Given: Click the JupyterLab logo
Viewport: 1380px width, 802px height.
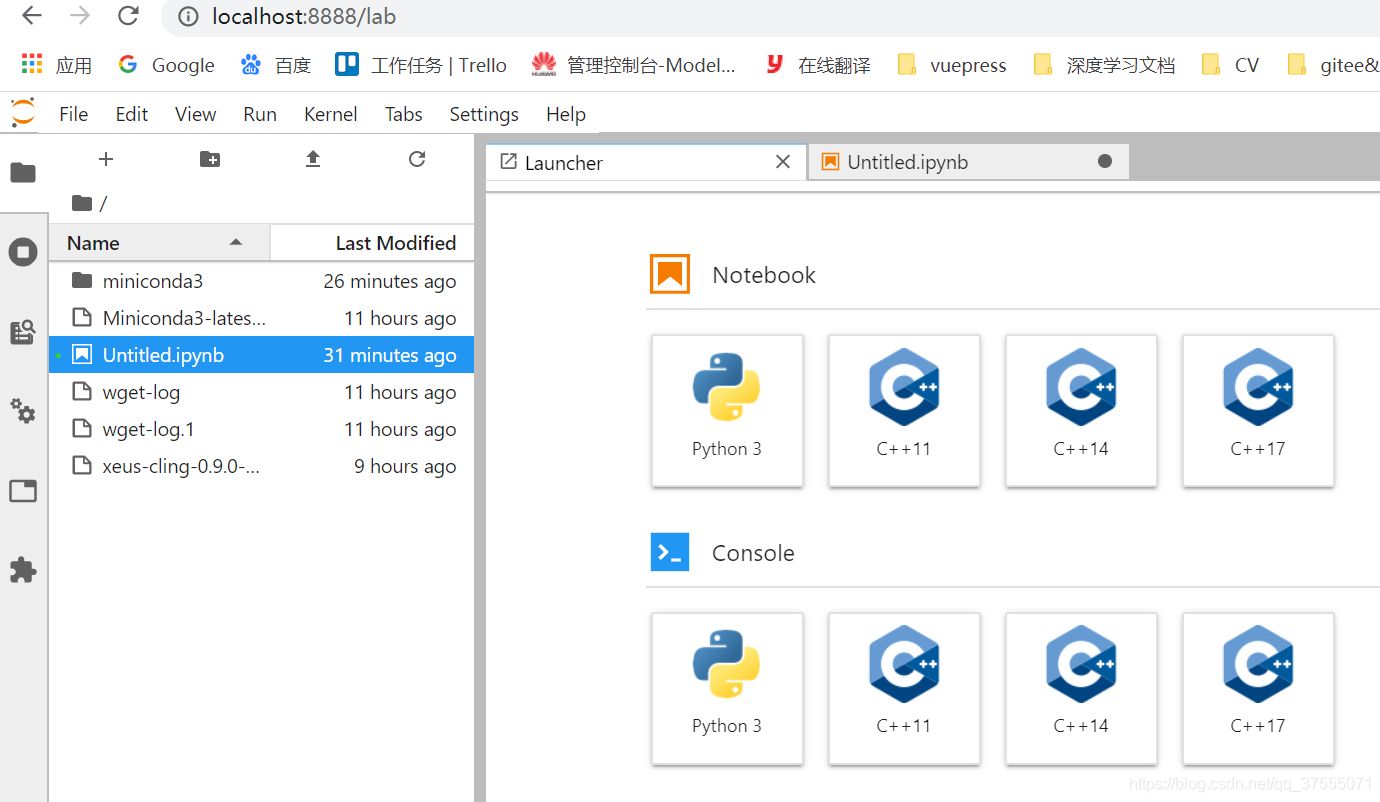Looking at the screenshot, I should tap(23, 113).
